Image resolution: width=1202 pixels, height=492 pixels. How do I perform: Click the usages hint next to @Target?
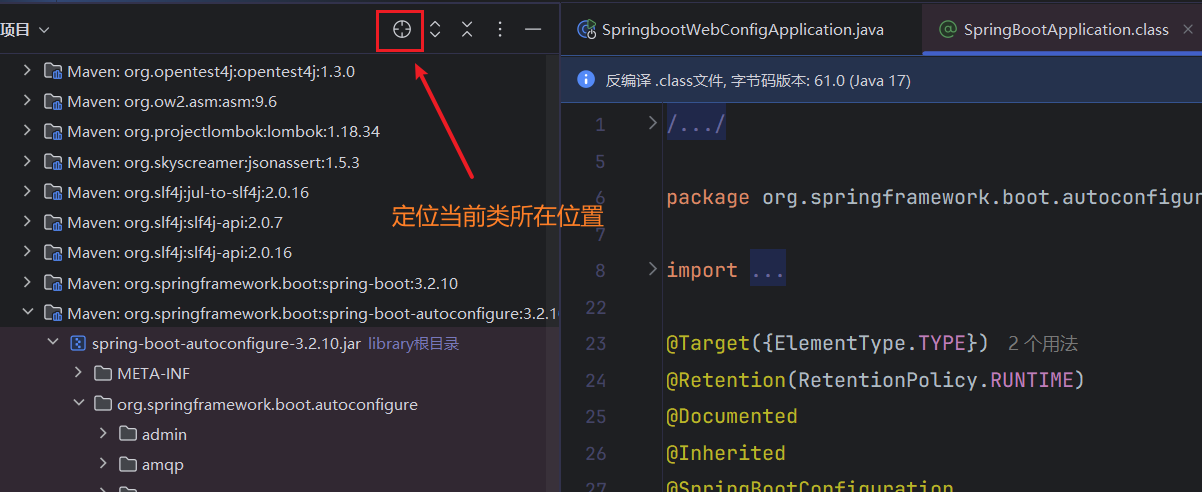pos(1042,343)
